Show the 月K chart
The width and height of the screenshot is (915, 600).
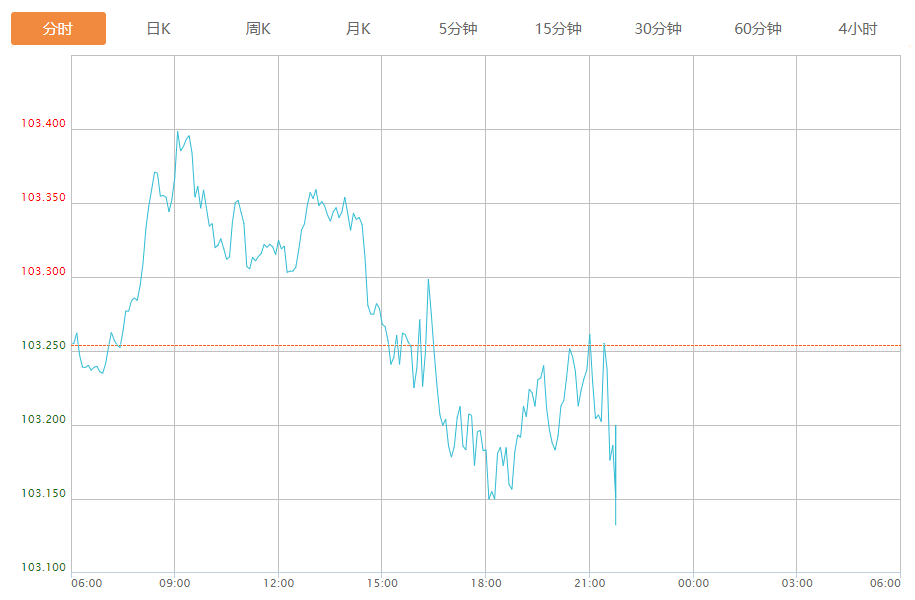point(358,29)
